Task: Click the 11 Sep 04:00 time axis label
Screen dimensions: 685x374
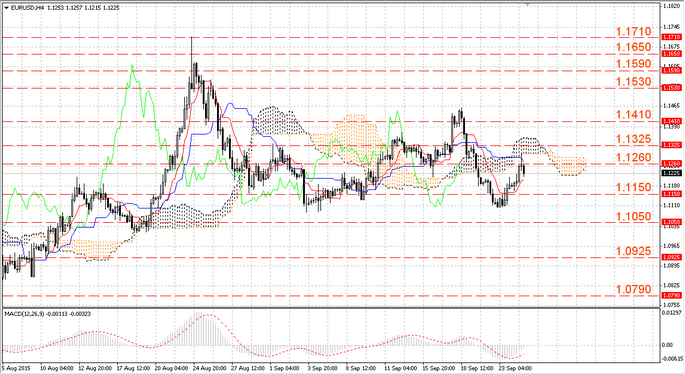Action: pyautogui.click(x=400, y=368)
